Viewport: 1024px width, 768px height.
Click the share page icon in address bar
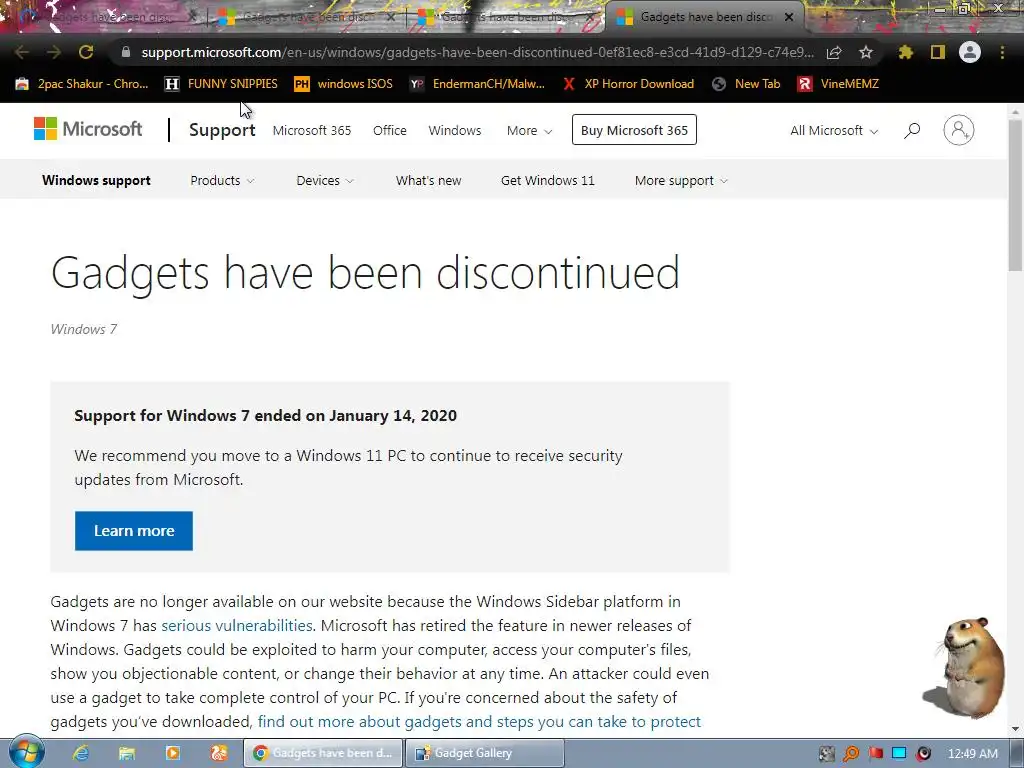tap(834, 52)
